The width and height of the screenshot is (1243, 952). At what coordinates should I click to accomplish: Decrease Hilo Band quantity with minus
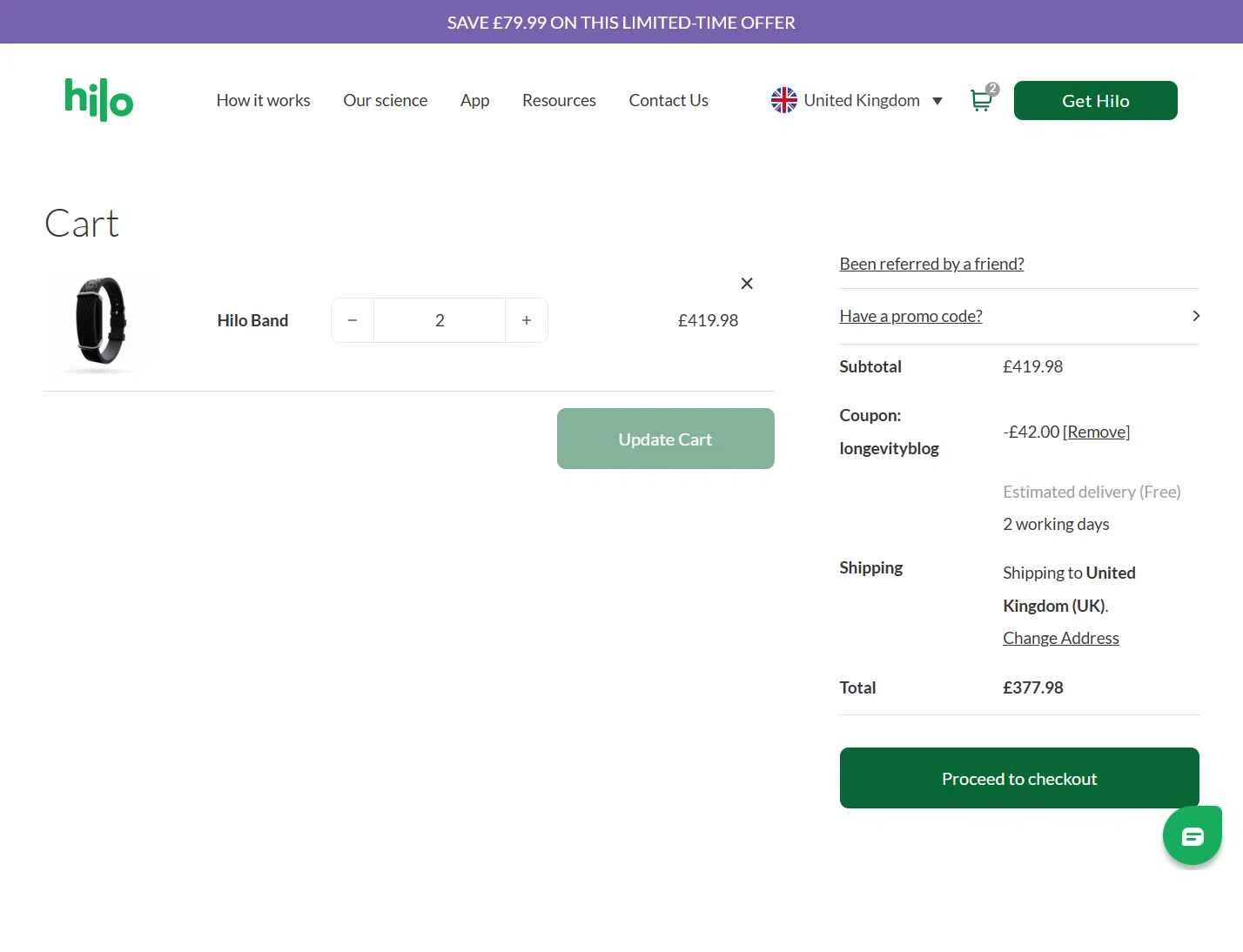(x=353, y=320)
